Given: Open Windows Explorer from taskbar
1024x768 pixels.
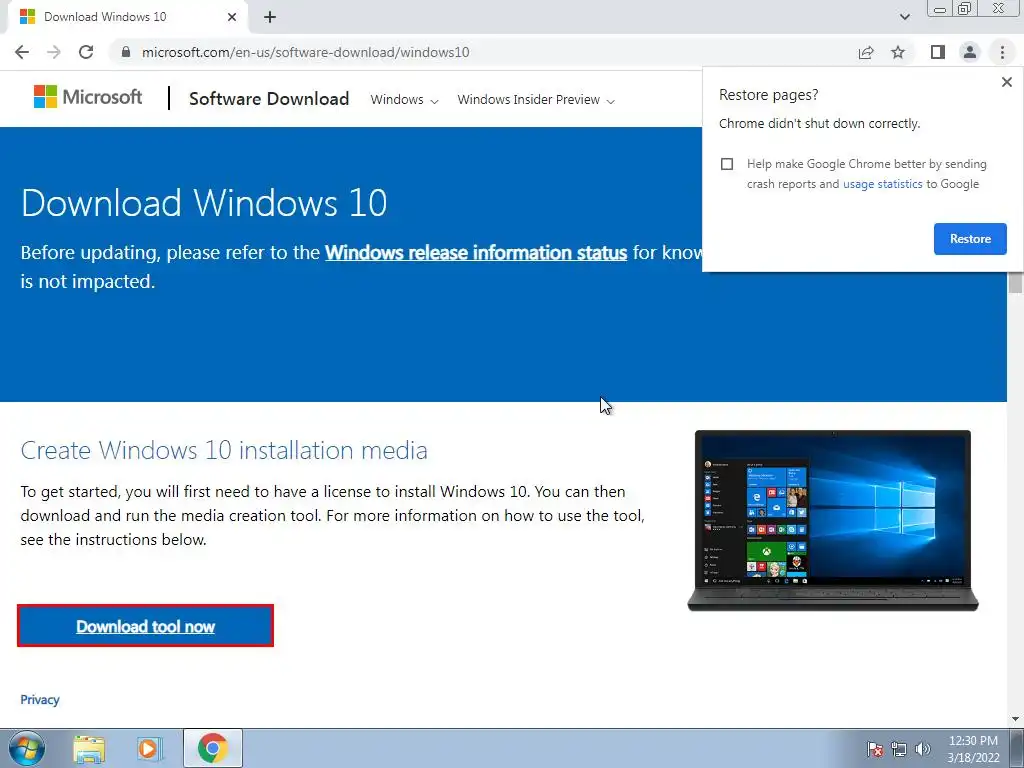Looking at the screenshot, I should pos(89,749).
